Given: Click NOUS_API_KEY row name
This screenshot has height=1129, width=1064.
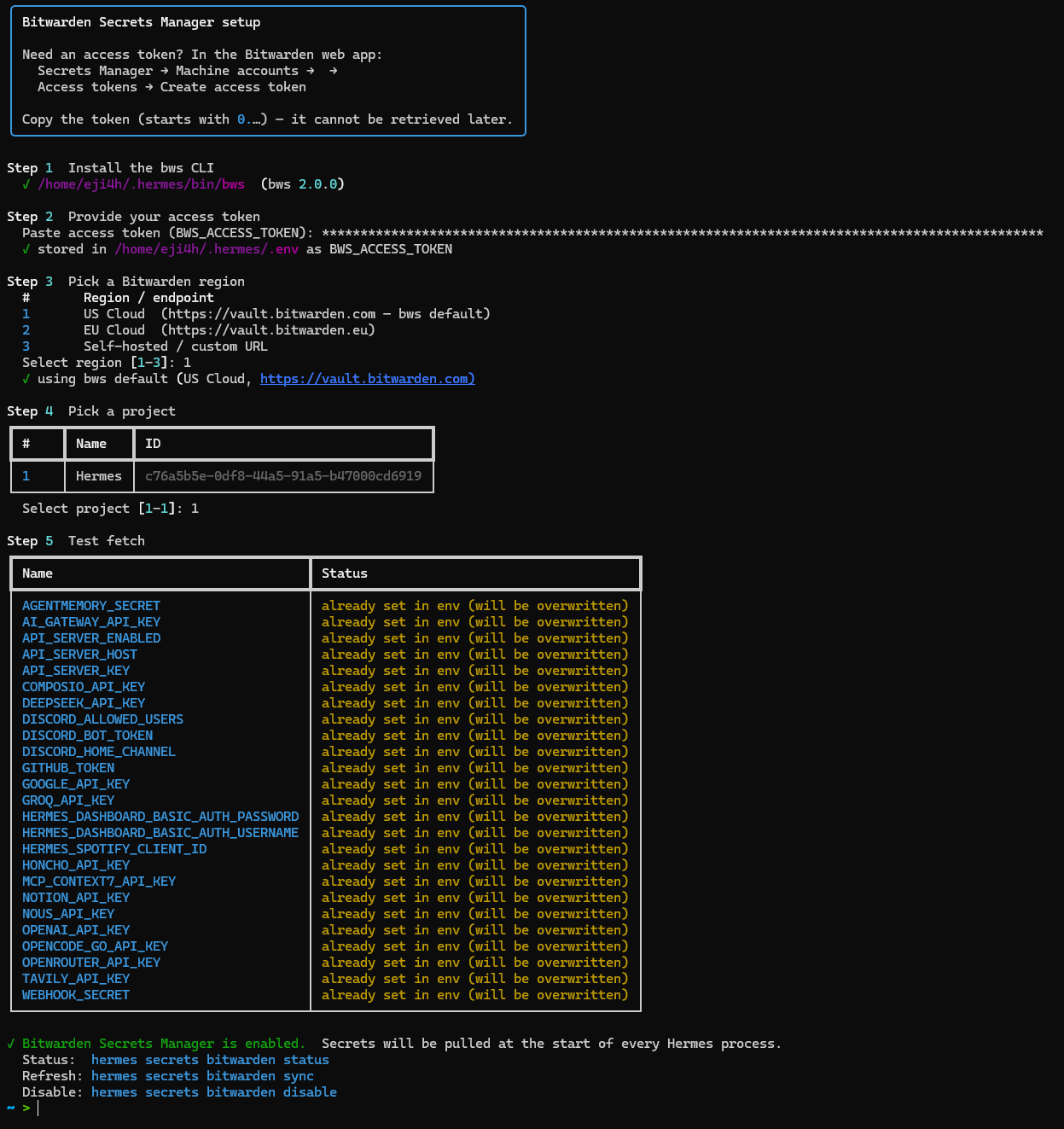Looking at the screenshot, I should tap(68, 914).
